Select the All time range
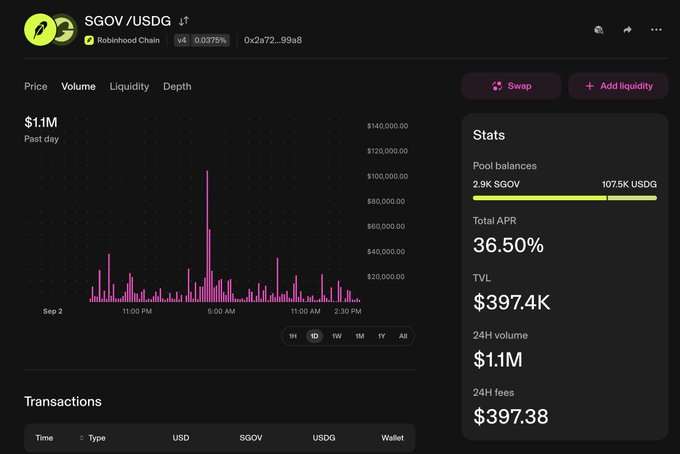The image size is (680, 454). point(403,336)
